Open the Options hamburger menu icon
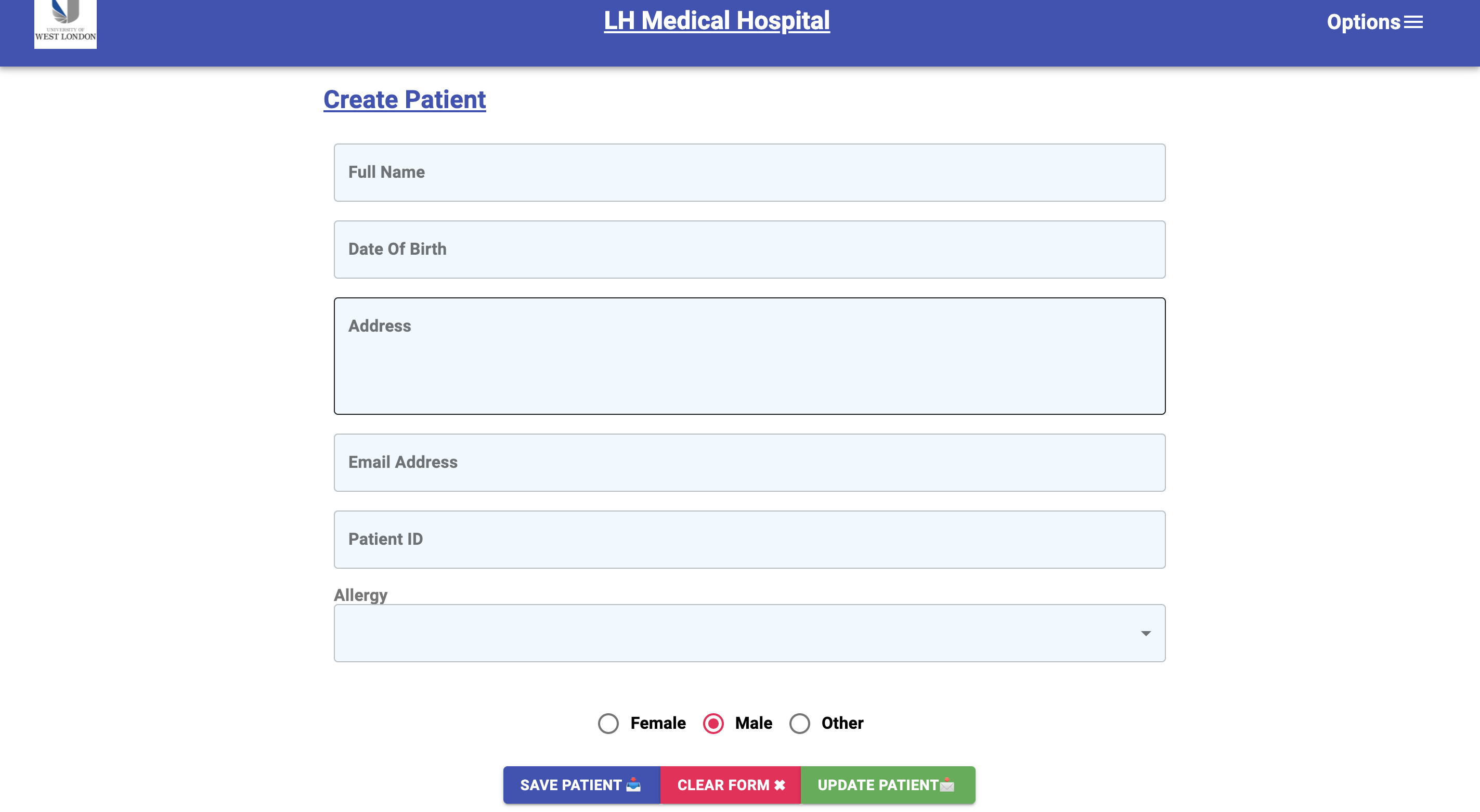This screenshot has height=812, width=1480. coord(1412,22)
